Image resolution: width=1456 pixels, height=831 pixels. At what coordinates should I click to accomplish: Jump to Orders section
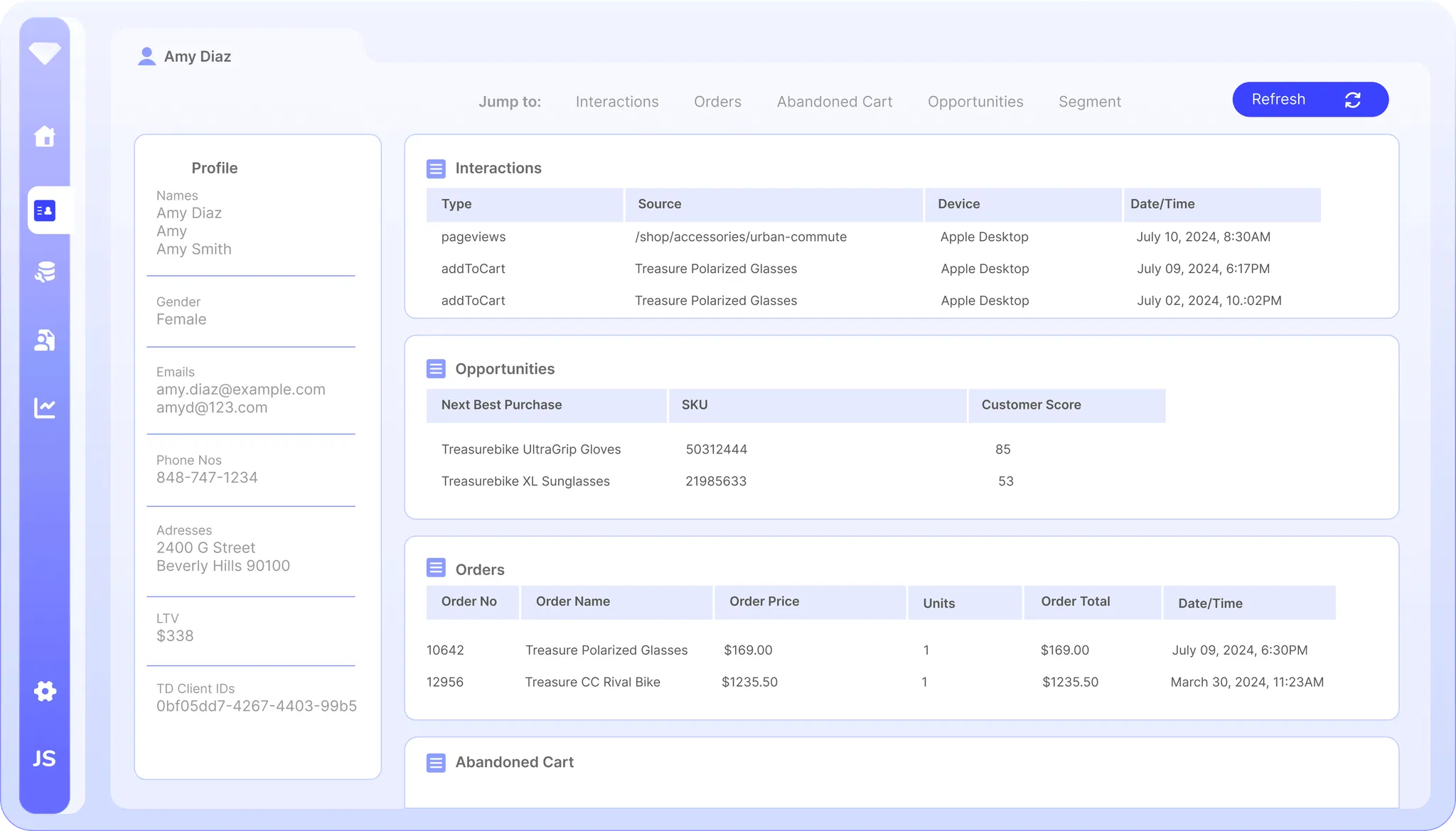(x=717, y=102)
